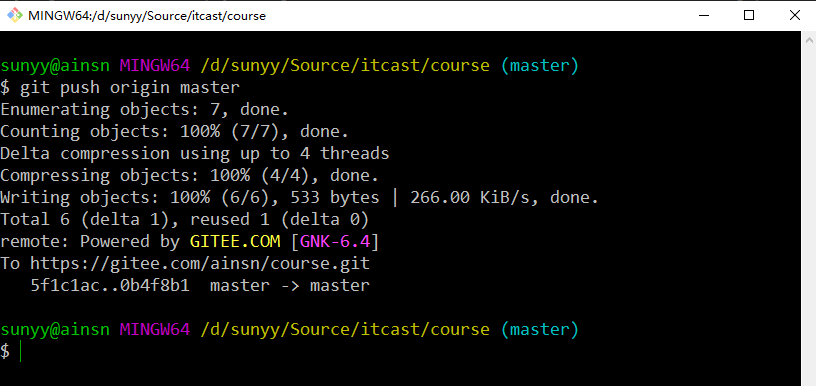Click 'Delta compression using up to 4 threads'

195,153
